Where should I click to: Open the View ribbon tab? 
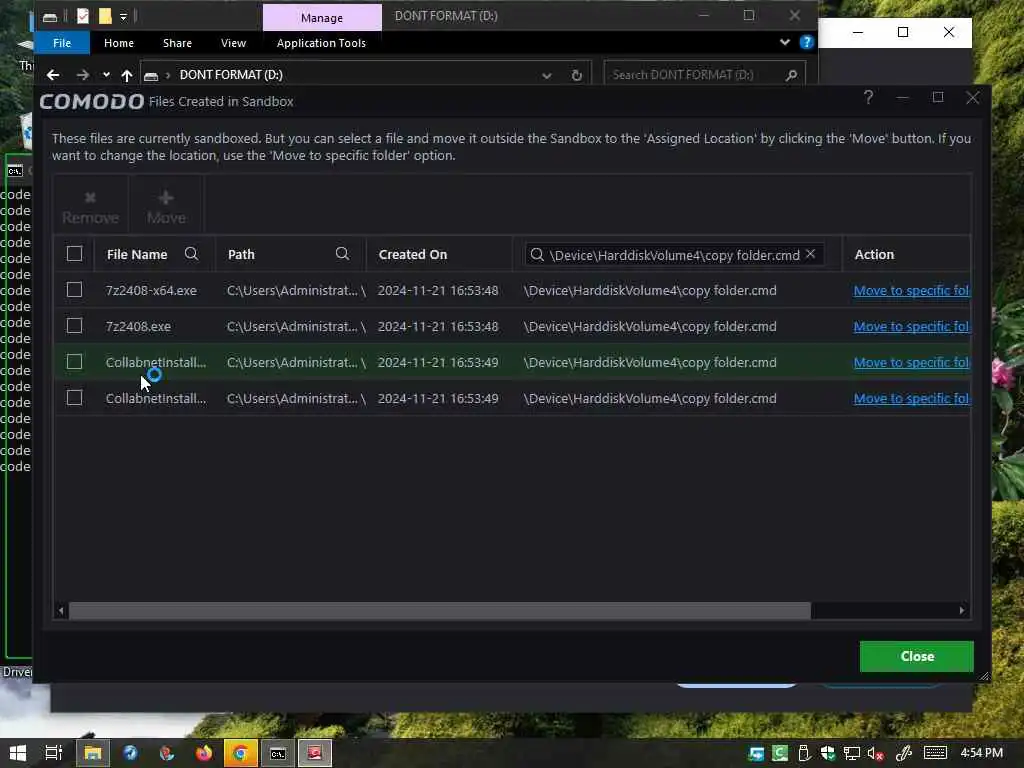(233, 43)
